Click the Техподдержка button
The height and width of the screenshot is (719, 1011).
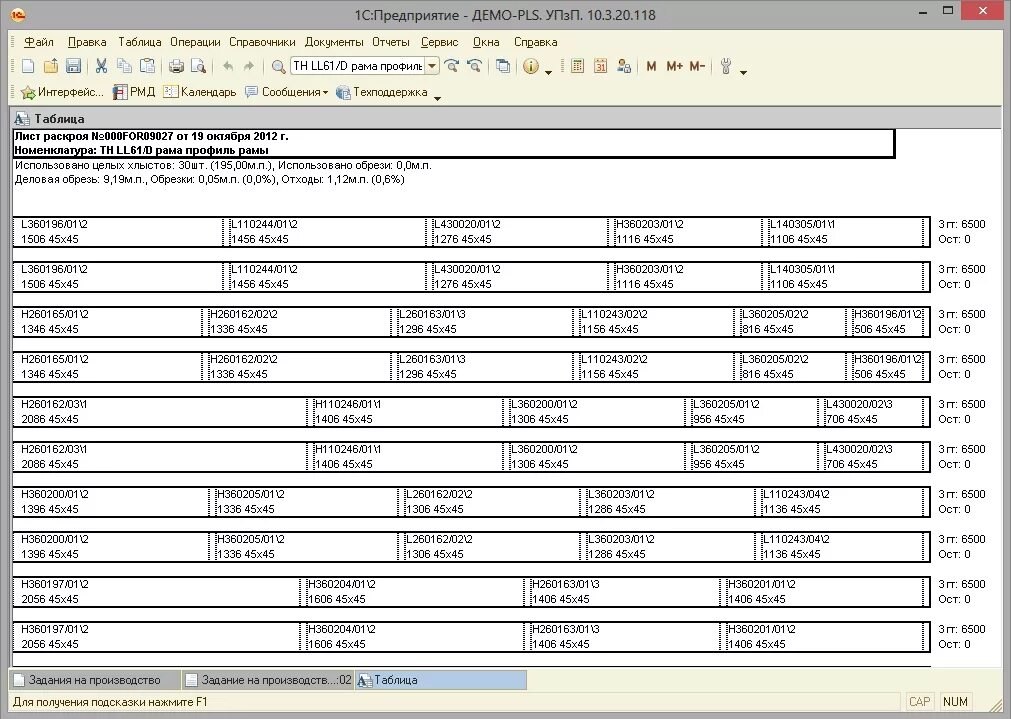tap(382, 92)
